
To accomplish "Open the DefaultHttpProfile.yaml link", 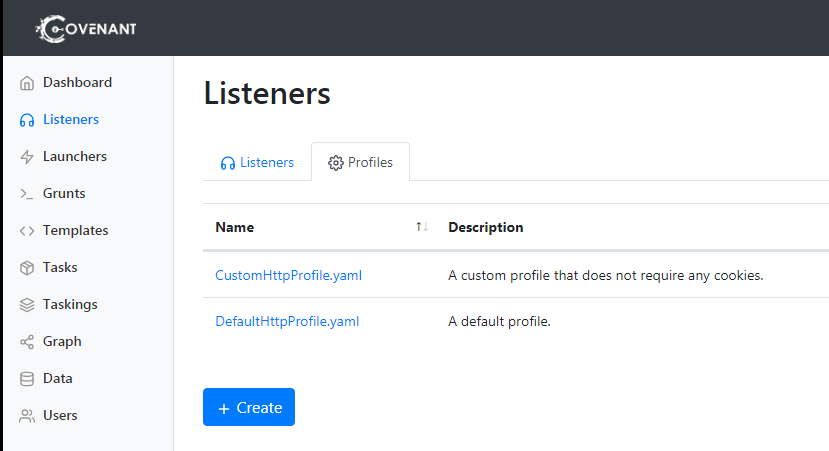I will (x=287, y=321).
